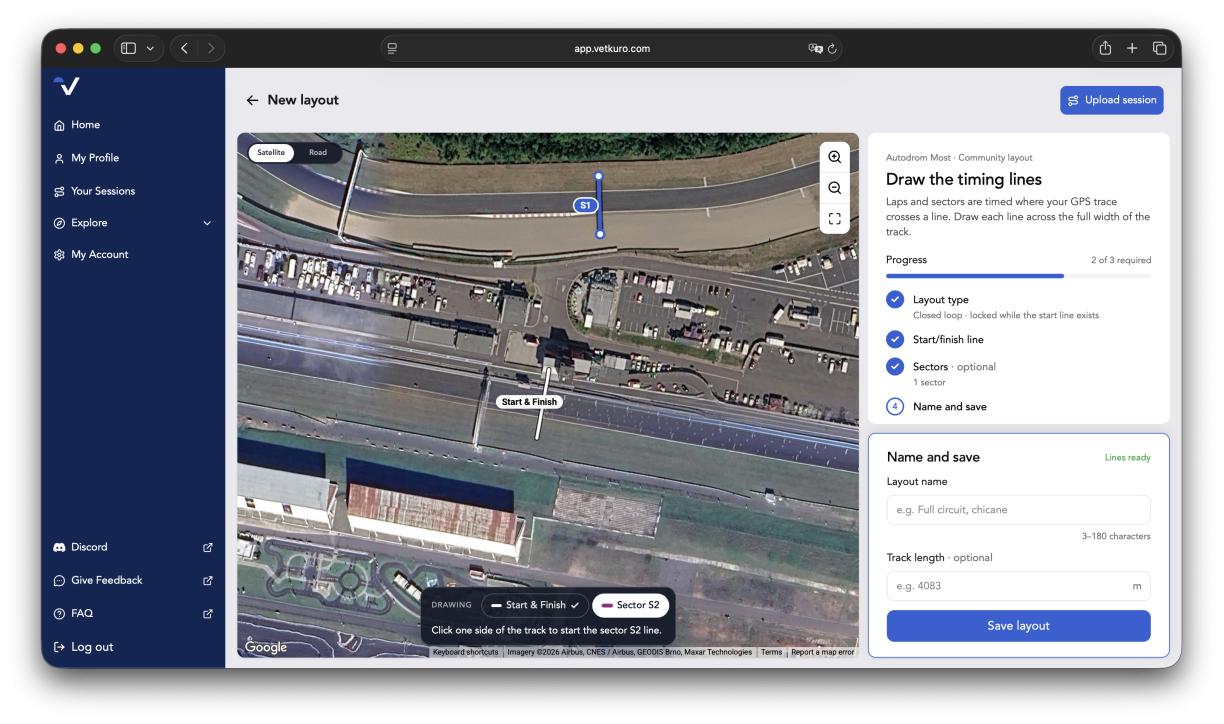Click the FAQ external link icon

pyautogui.click(x=208, y=613)
